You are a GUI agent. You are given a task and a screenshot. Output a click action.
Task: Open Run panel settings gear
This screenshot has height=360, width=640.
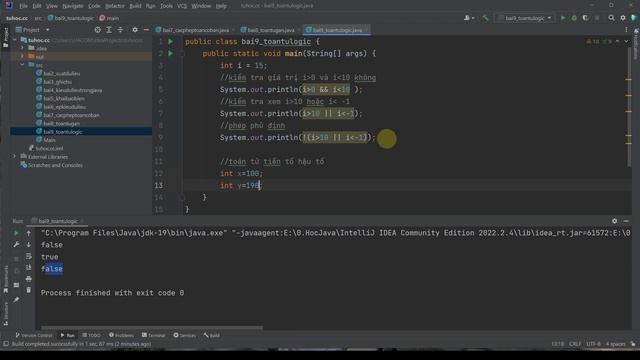pyautogui.click(x=614, y=221)
